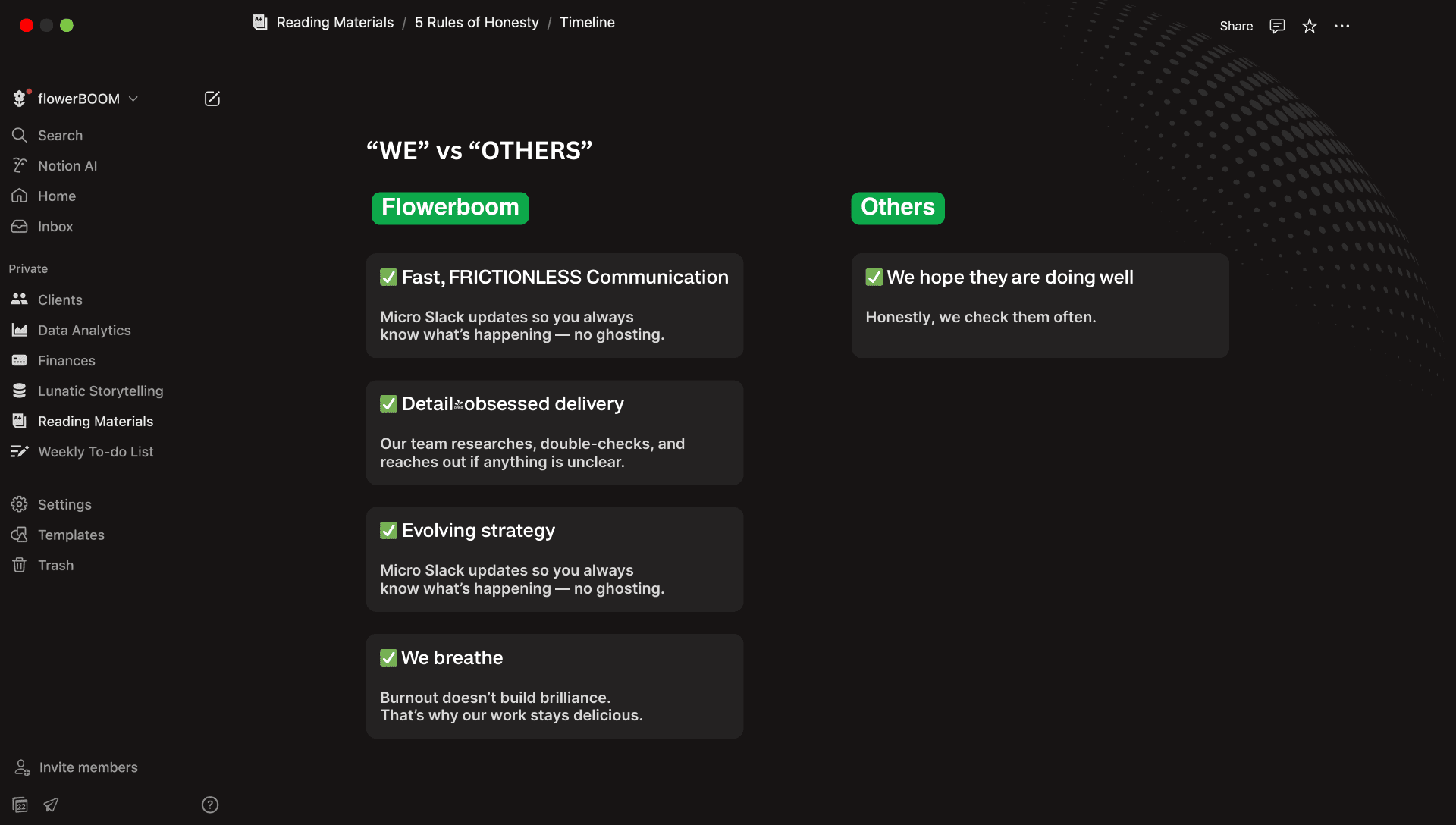The height and width of the screenshot is (825, 1456).
Task: Toggle checkmark next to Evolving strategy
Action: [388, 531]
